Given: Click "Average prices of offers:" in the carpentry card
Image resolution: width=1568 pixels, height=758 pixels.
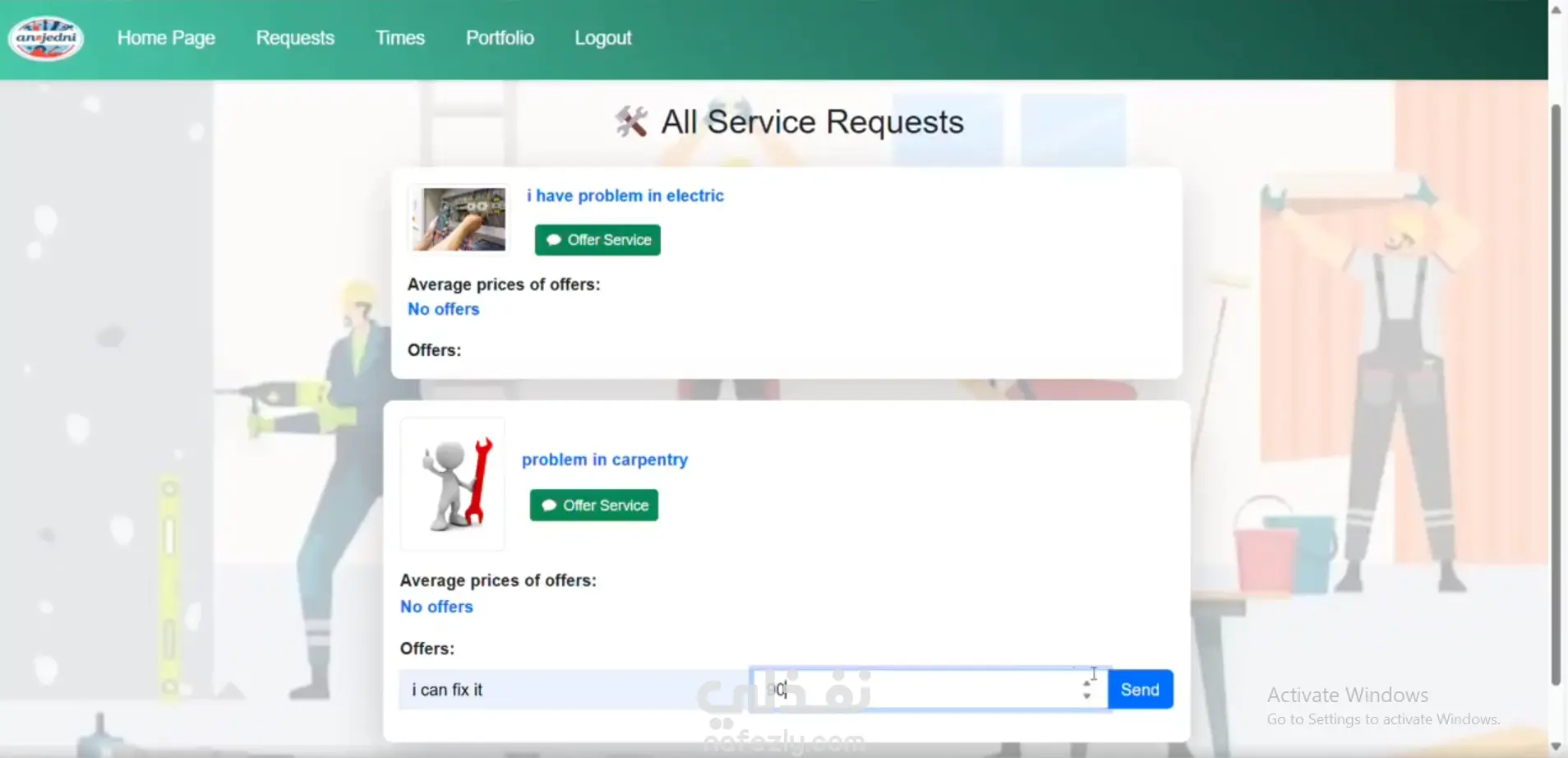Looking at the screenshot, I should (x=498, y=580).
